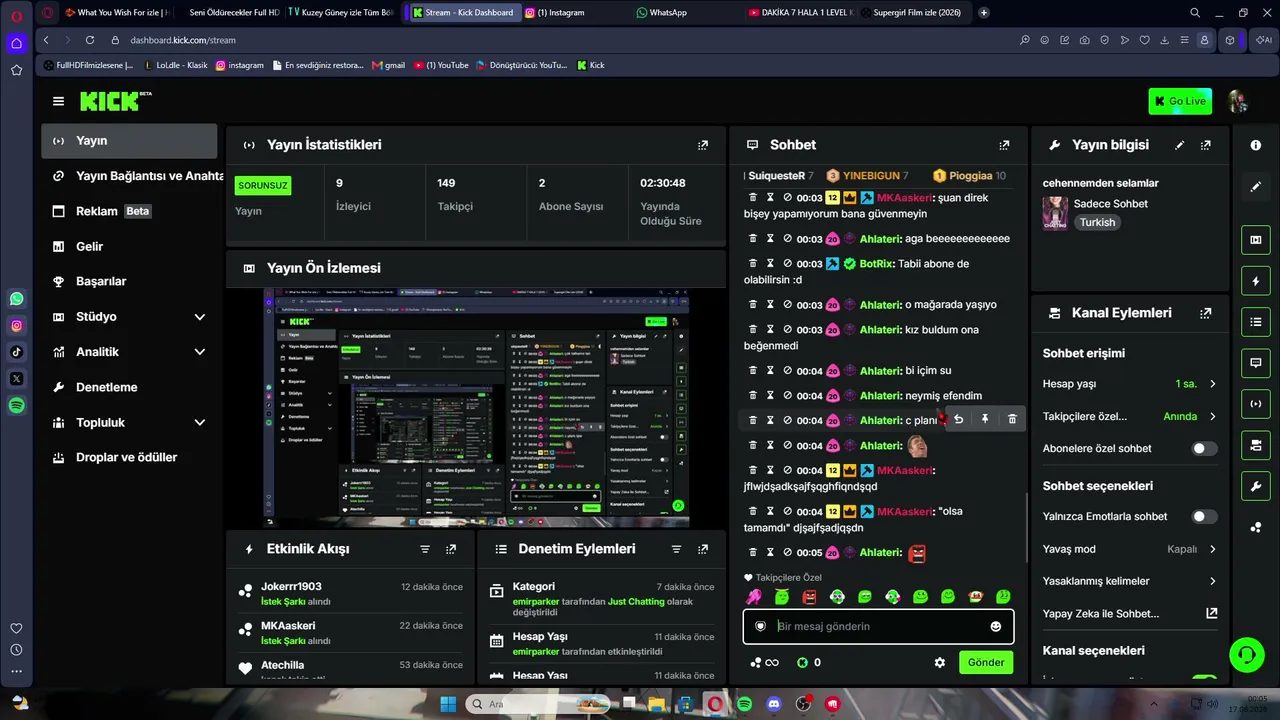Click the chat bubble icon in right sidebar
1280x720 pixels.
point(1256,362)
